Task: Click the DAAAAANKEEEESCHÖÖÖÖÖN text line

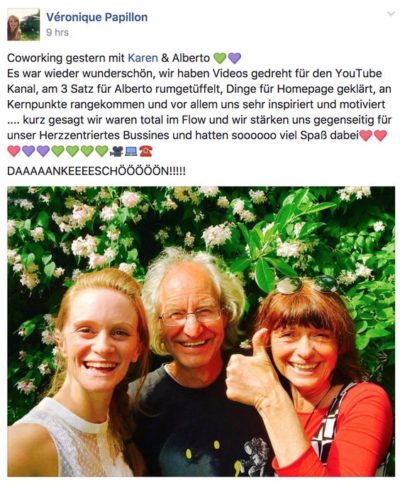Action: click(96, 171)
